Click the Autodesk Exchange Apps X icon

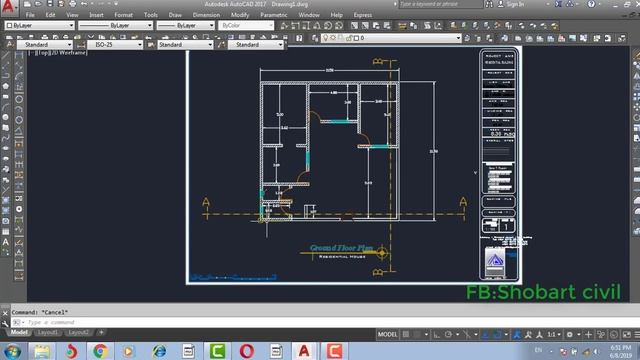(x=558, y=4)
